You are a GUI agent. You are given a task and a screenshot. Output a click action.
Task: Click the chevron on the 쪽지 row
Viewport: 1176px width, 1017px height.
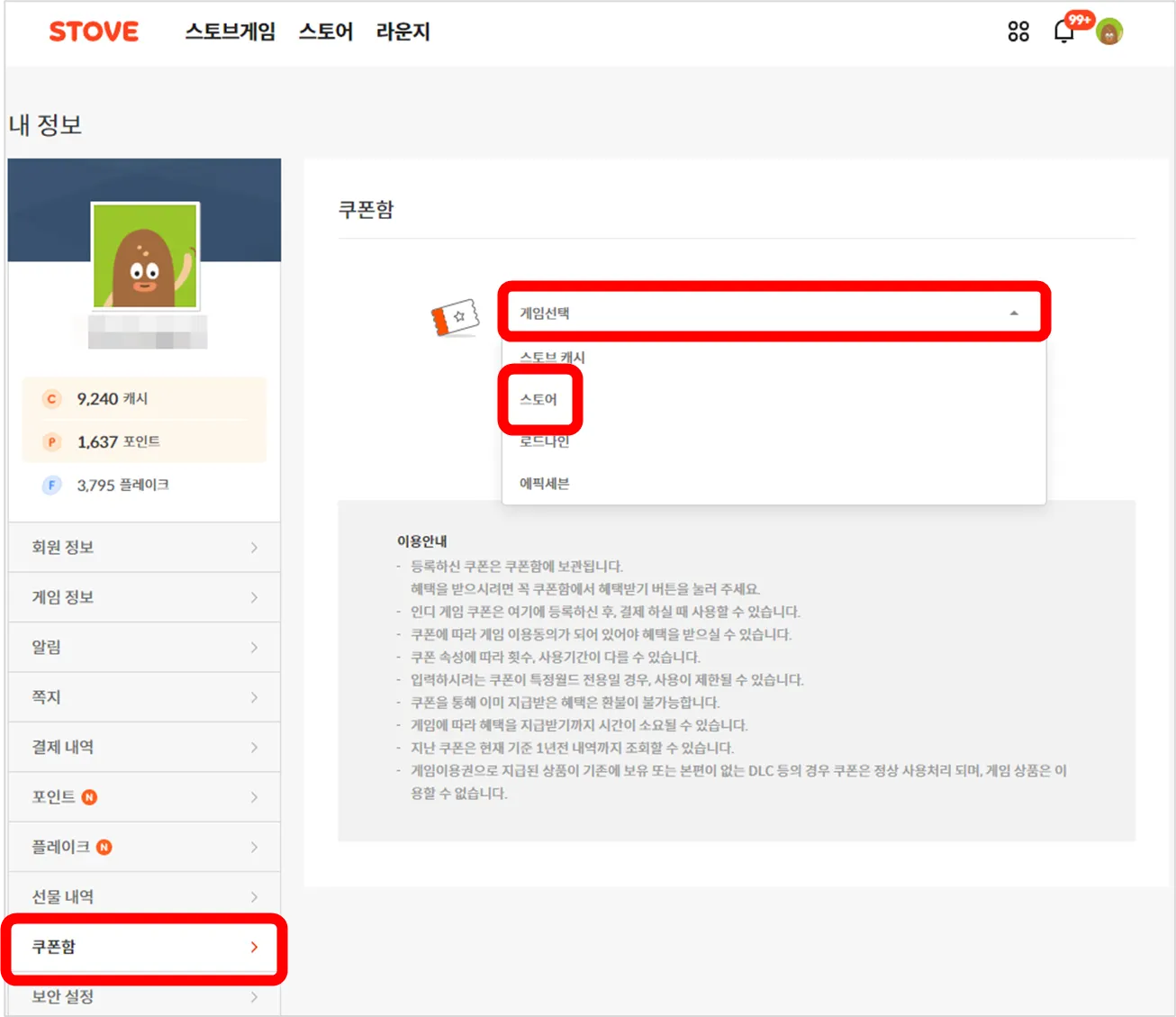[255, 697]
